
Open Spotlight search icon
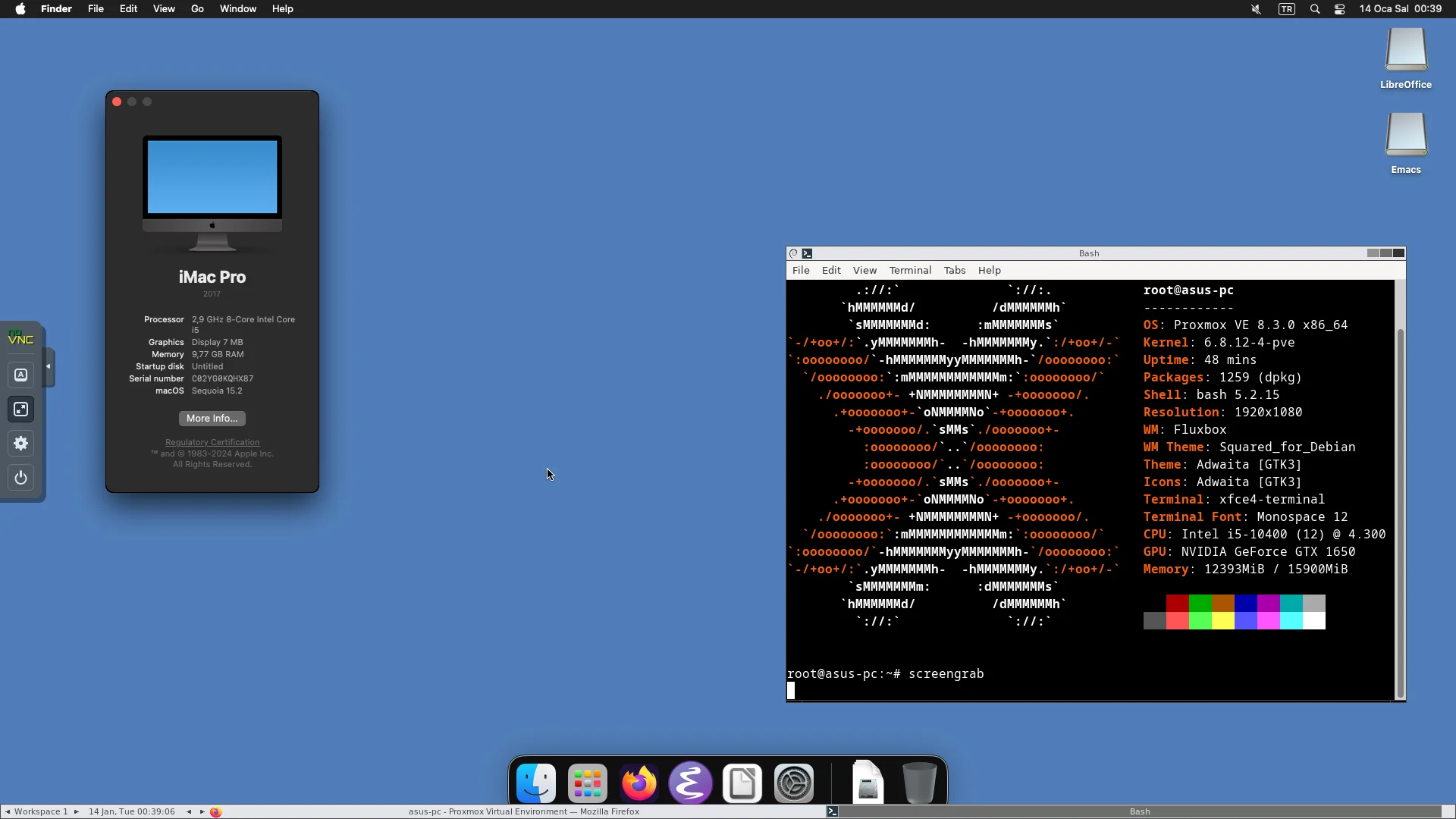tap(1315, 9)
